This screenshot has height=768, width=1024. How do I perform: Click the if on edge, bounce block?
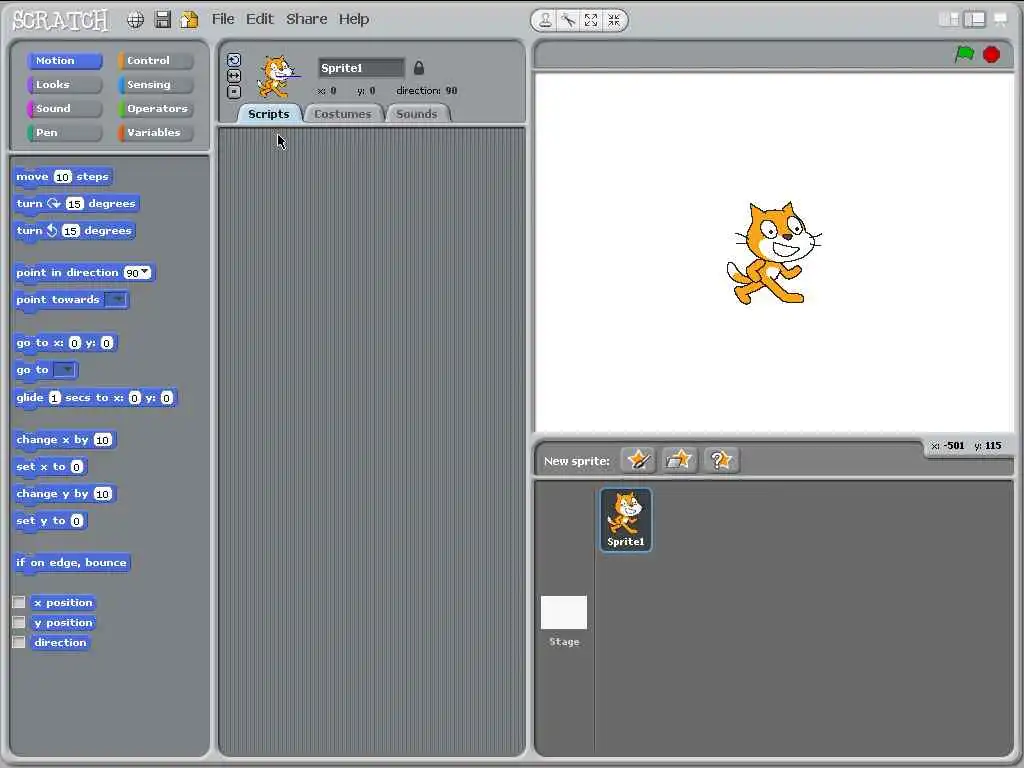72,563
